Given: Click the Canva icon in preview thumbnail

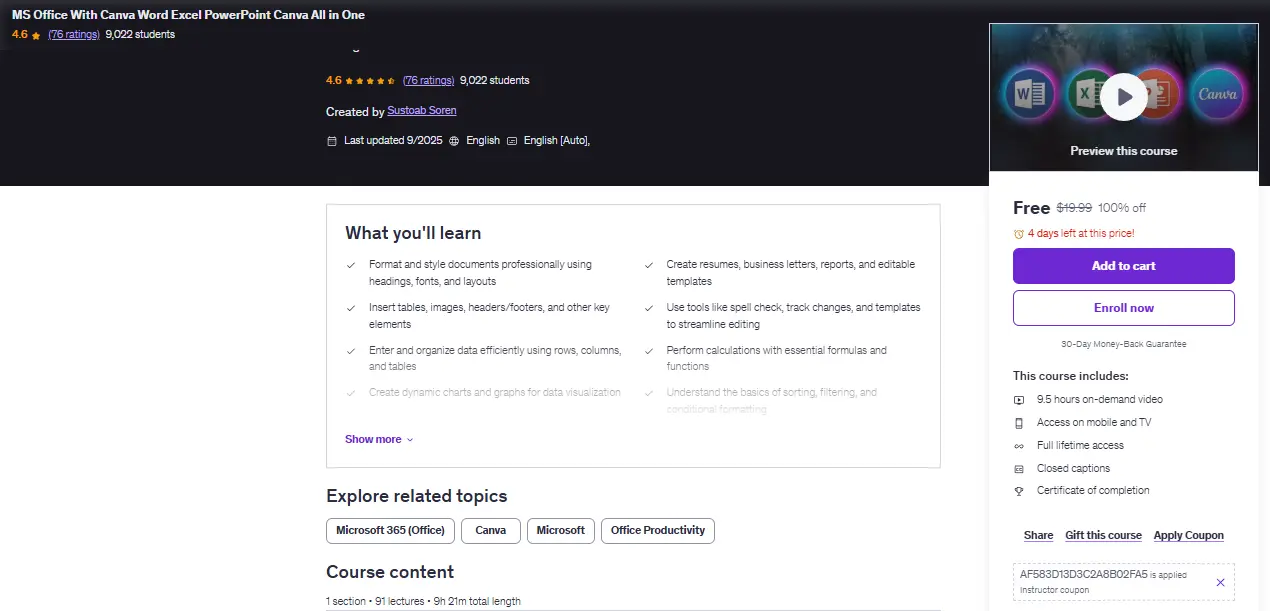Looking at the screenshot, I should pyautogui.click(x=1218, y=95).
